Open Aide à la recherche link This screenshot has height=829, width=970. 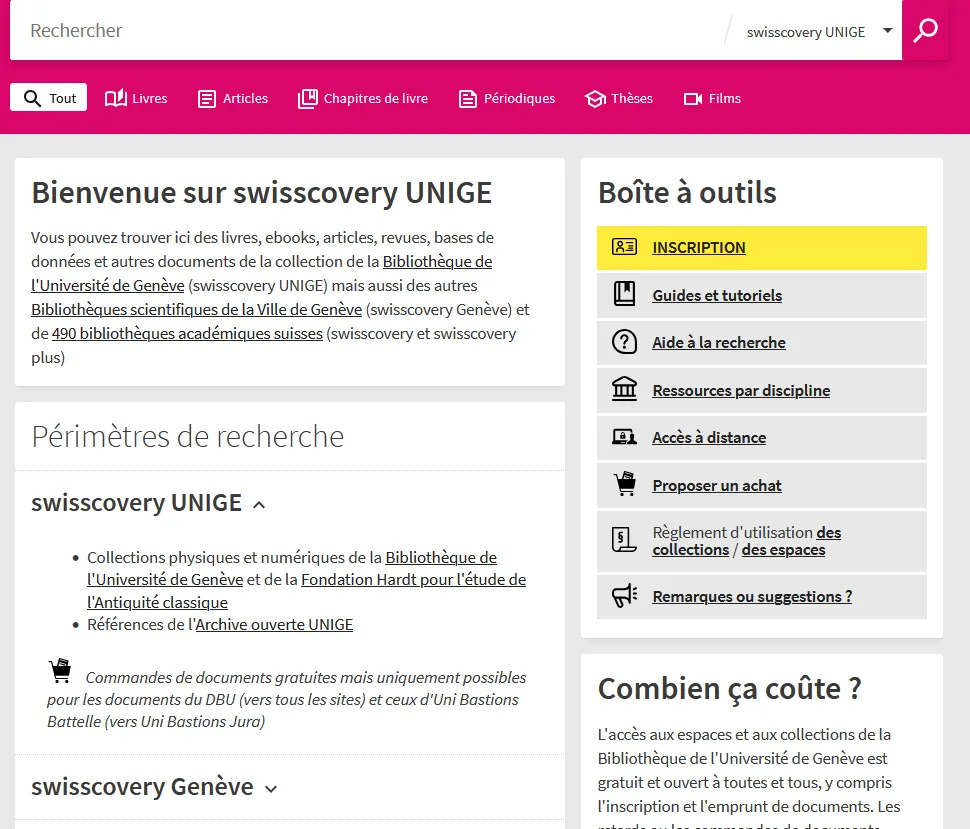[x=719, y=343]
